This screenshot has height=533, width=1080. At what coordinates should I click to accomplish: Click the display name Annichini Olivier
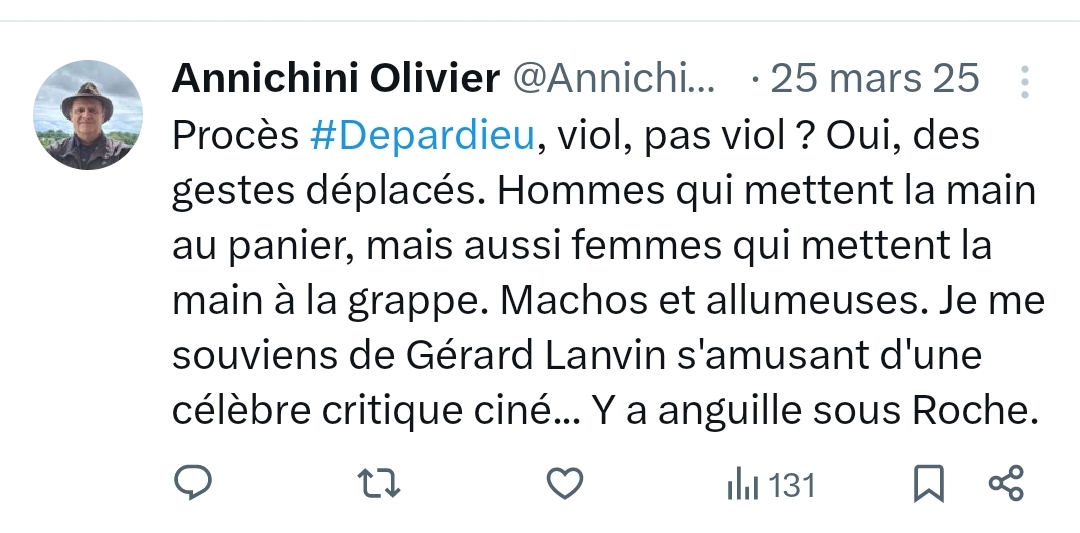[x=336, y=79]
